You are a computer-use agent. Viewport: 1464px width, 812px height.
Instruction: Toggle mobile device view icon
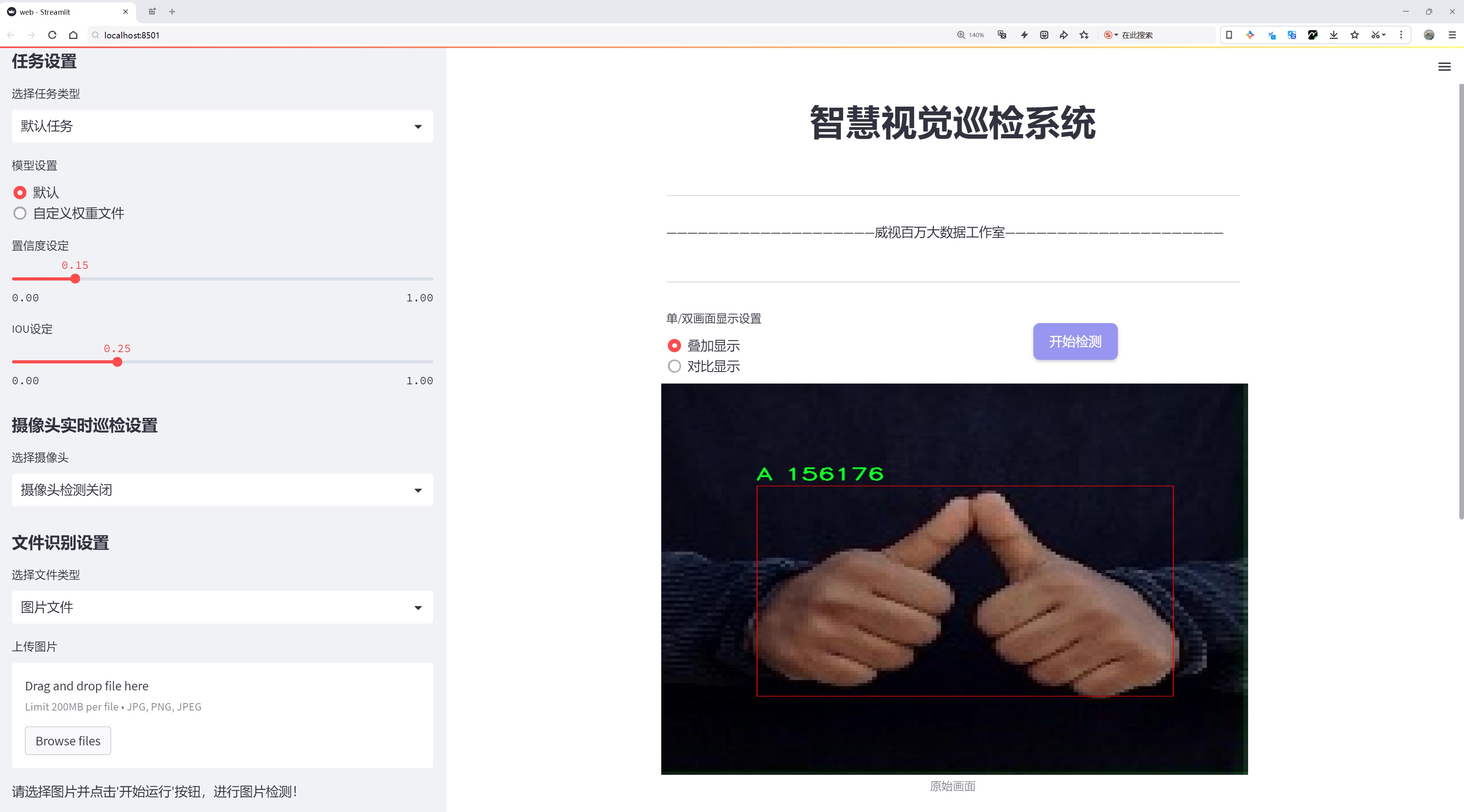(1229, 35)
